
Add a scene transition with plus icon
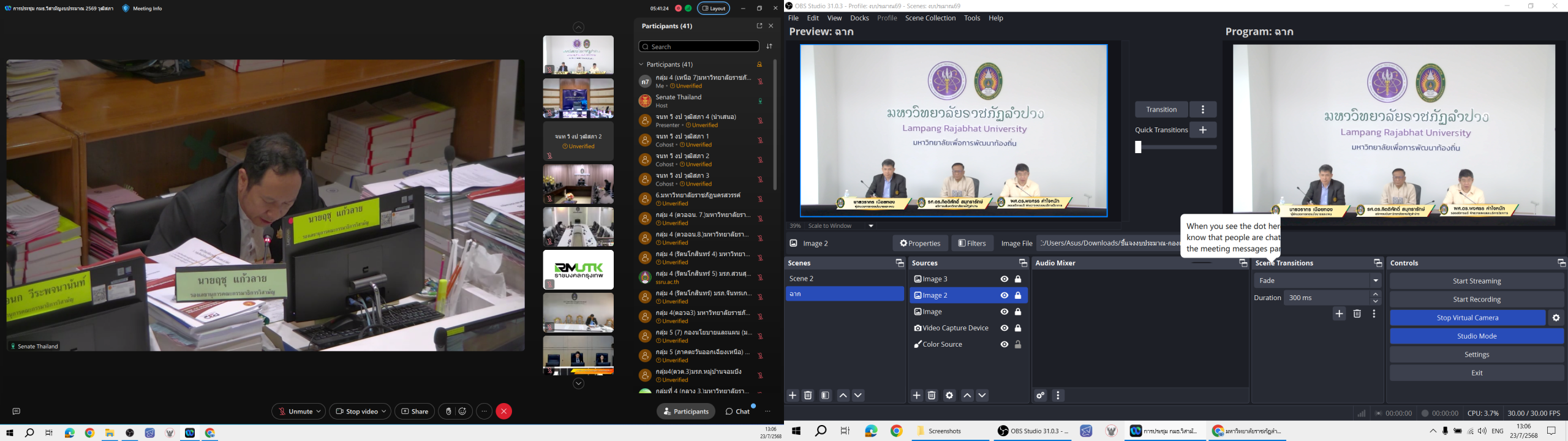point(1340,314)
